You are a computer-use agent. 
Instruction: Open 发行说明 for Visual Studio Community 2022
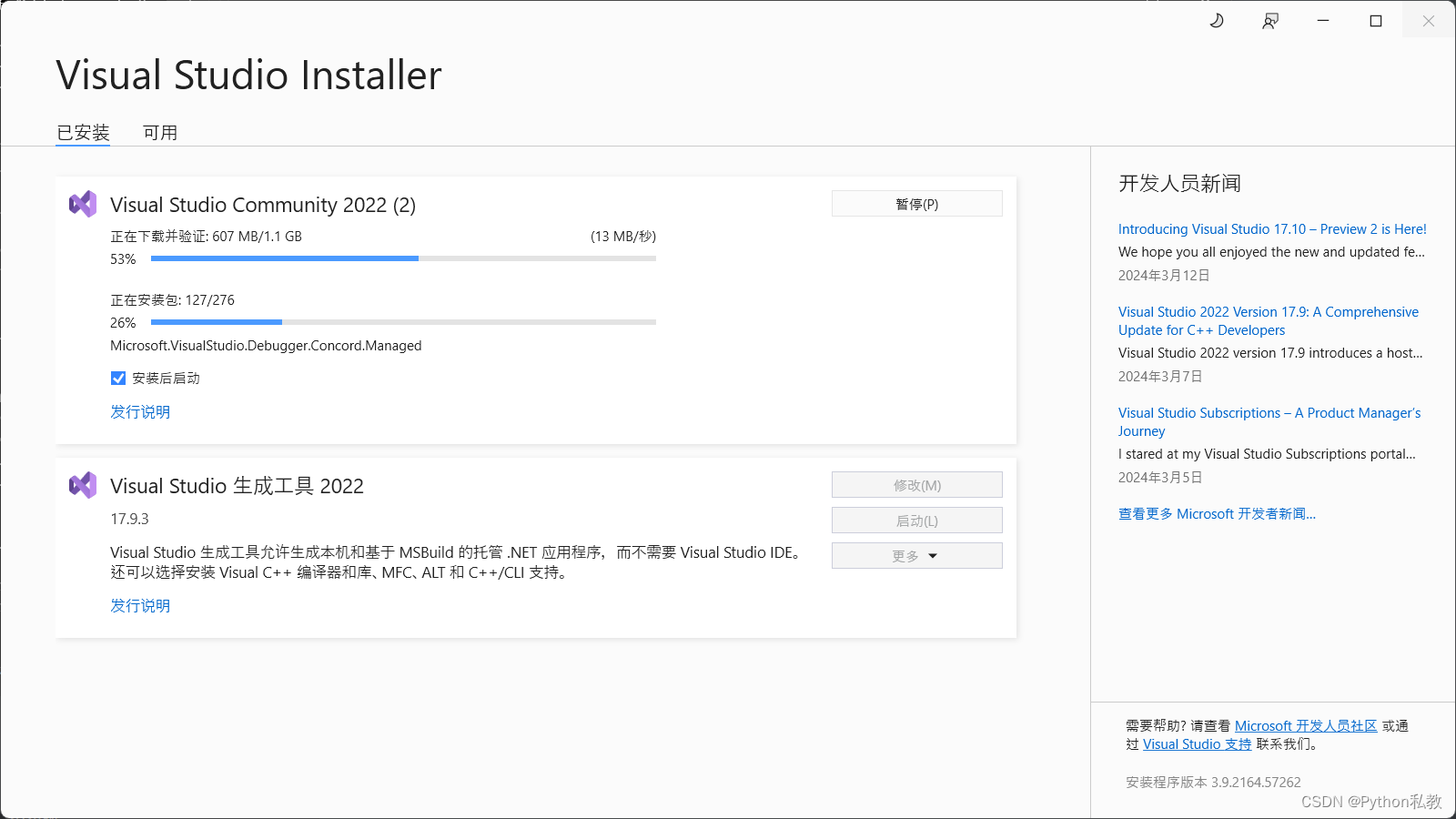[140, 412]
